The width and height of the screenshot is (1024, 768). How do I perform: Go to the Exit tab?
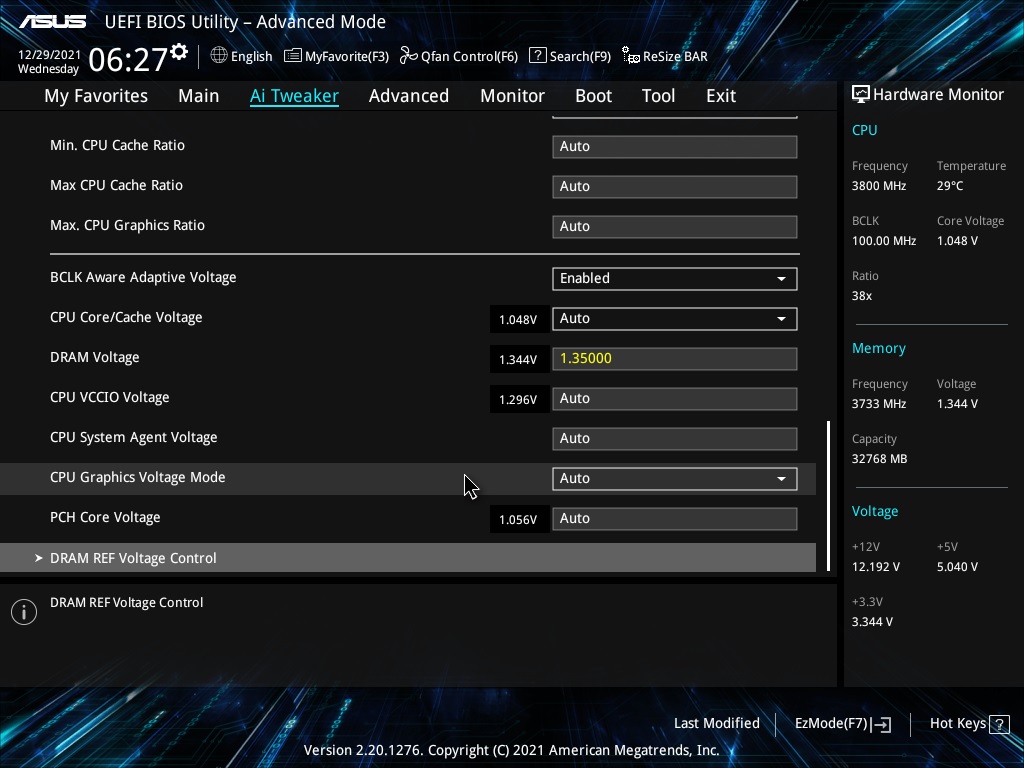pyautogui.click(x=721, y=96)
